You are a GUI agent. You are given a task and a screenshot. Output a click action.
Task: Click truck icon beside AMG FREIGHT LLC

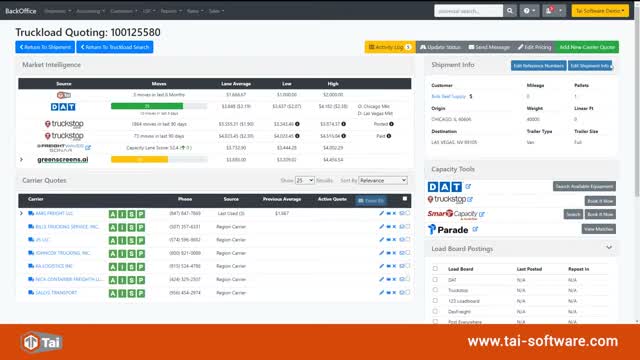[x=31, y=213]
